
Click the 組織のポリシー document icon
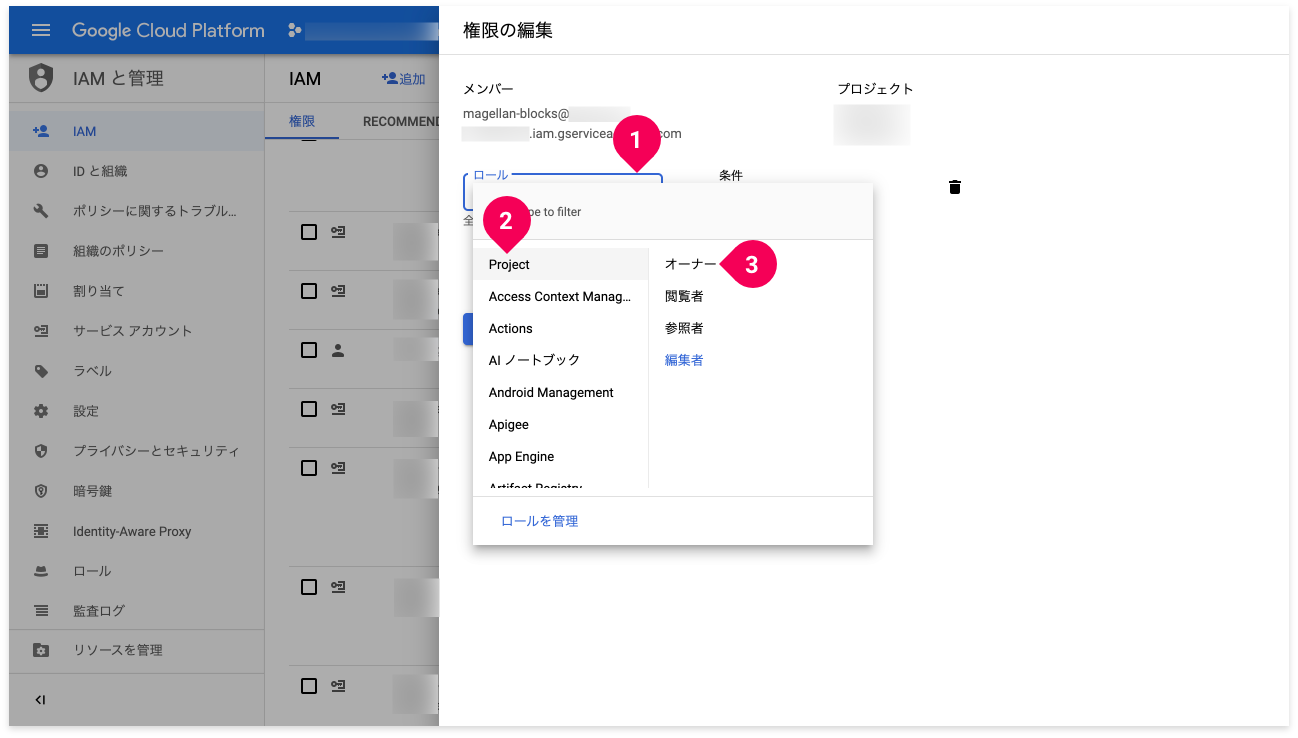tap(41, 251)
